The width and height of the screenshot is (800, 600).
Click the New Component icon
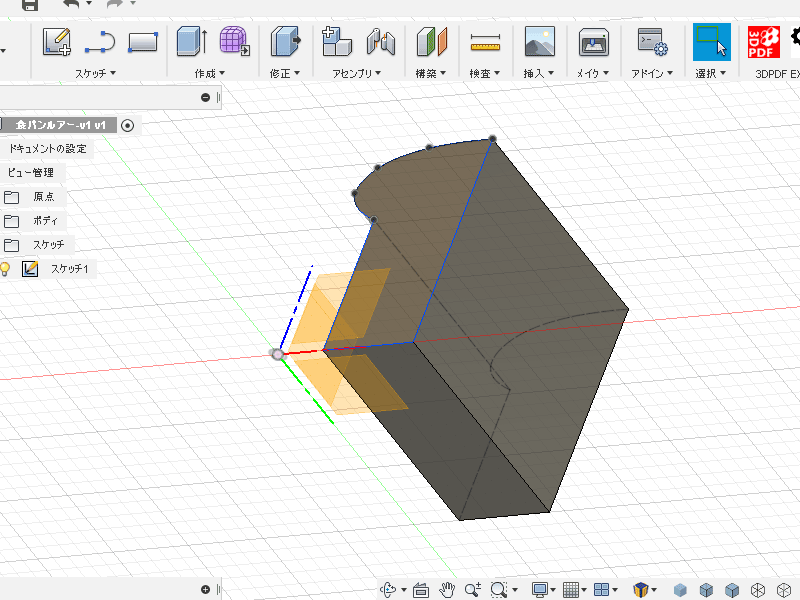click(337, 41)
